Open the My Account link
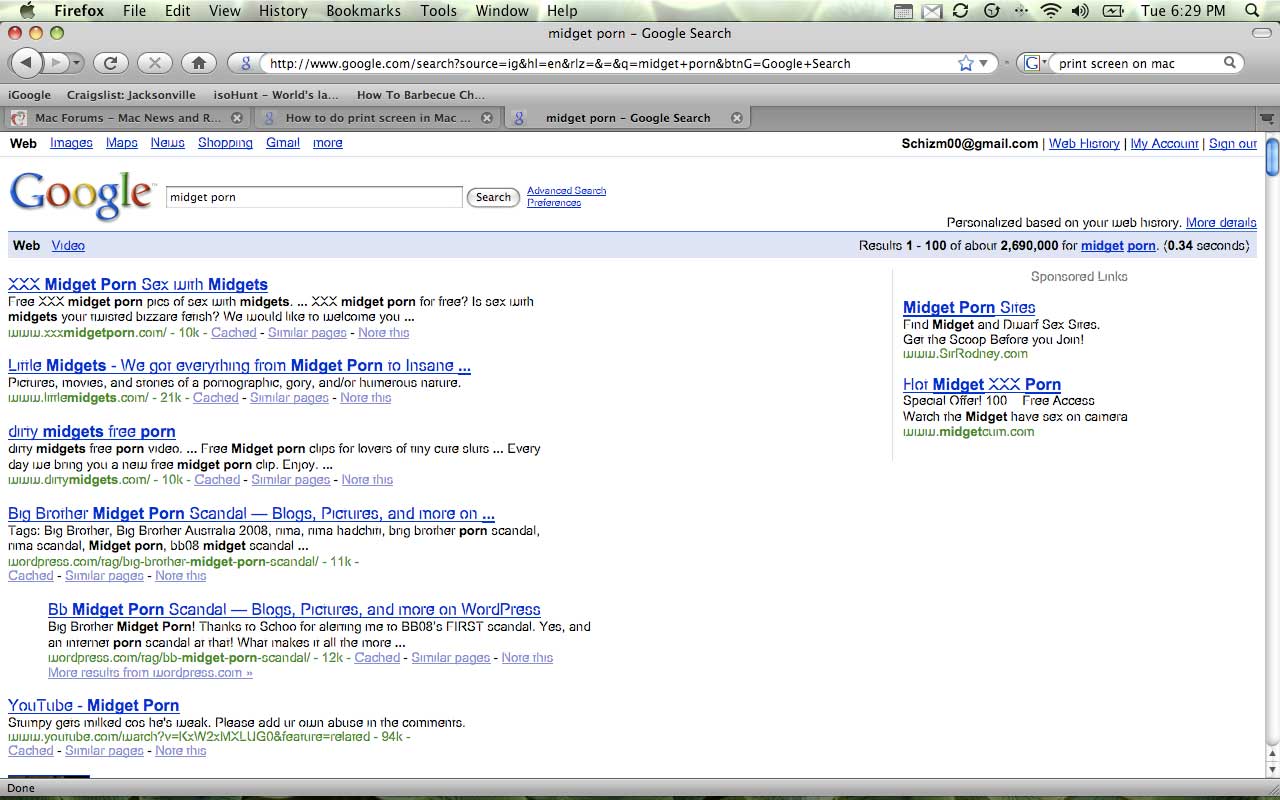This screenshot has width=1280, height=800. (x=1164, y=144)
